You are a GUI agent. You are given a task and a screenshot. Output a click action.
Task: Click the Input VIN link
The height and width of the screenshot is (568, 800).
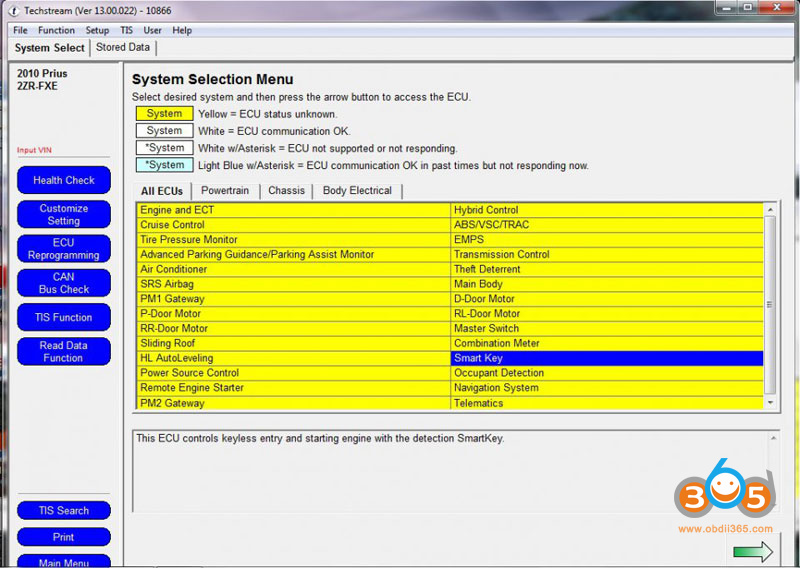tap(34, 150)
